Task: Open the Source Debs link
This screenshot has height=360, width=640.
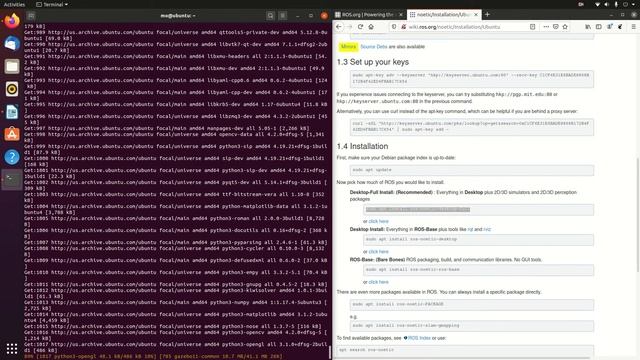Action: click(x=373, y=47)
